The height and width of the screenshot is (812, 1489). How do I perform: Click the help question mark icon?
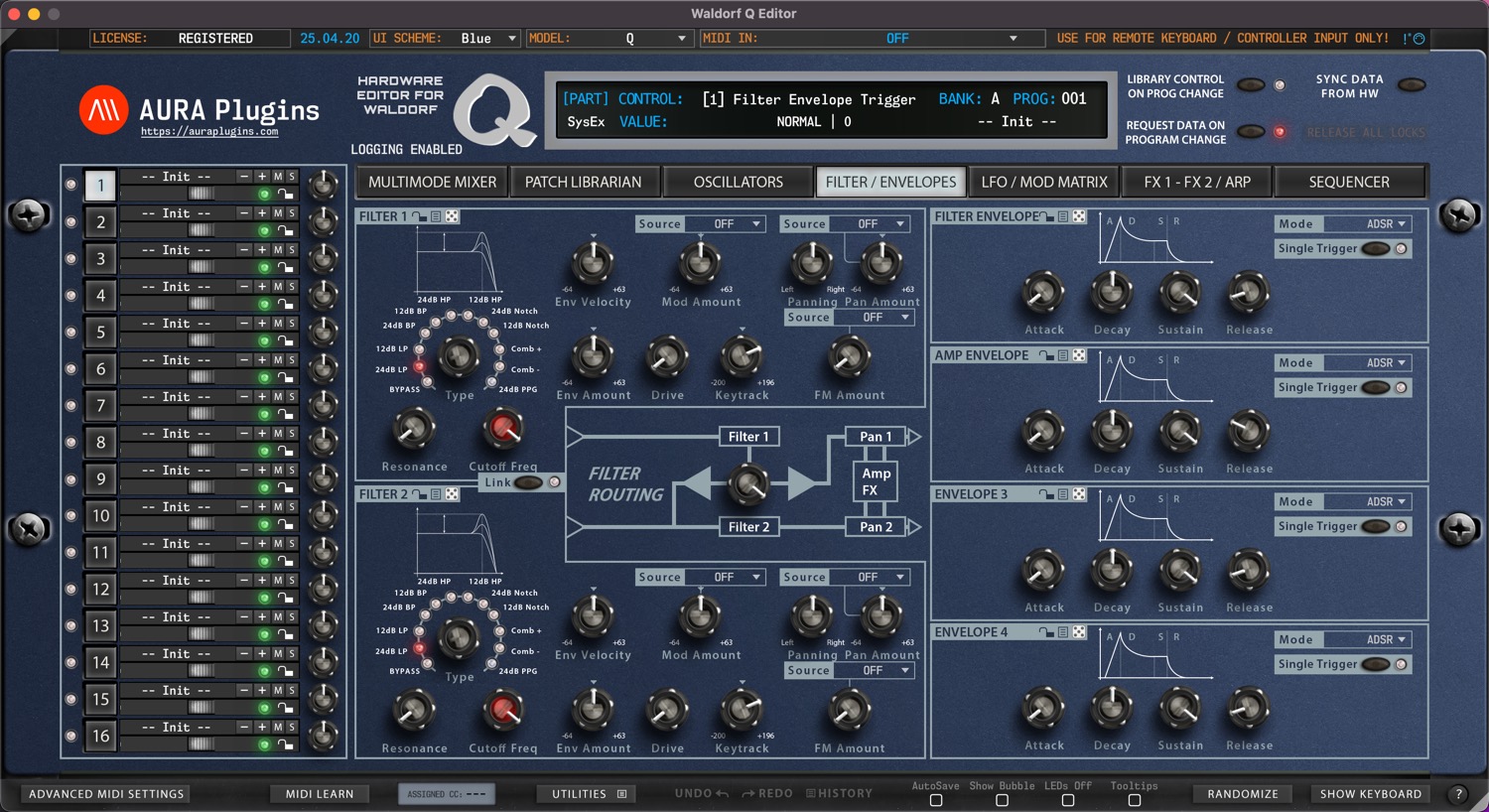point(1458,794)
